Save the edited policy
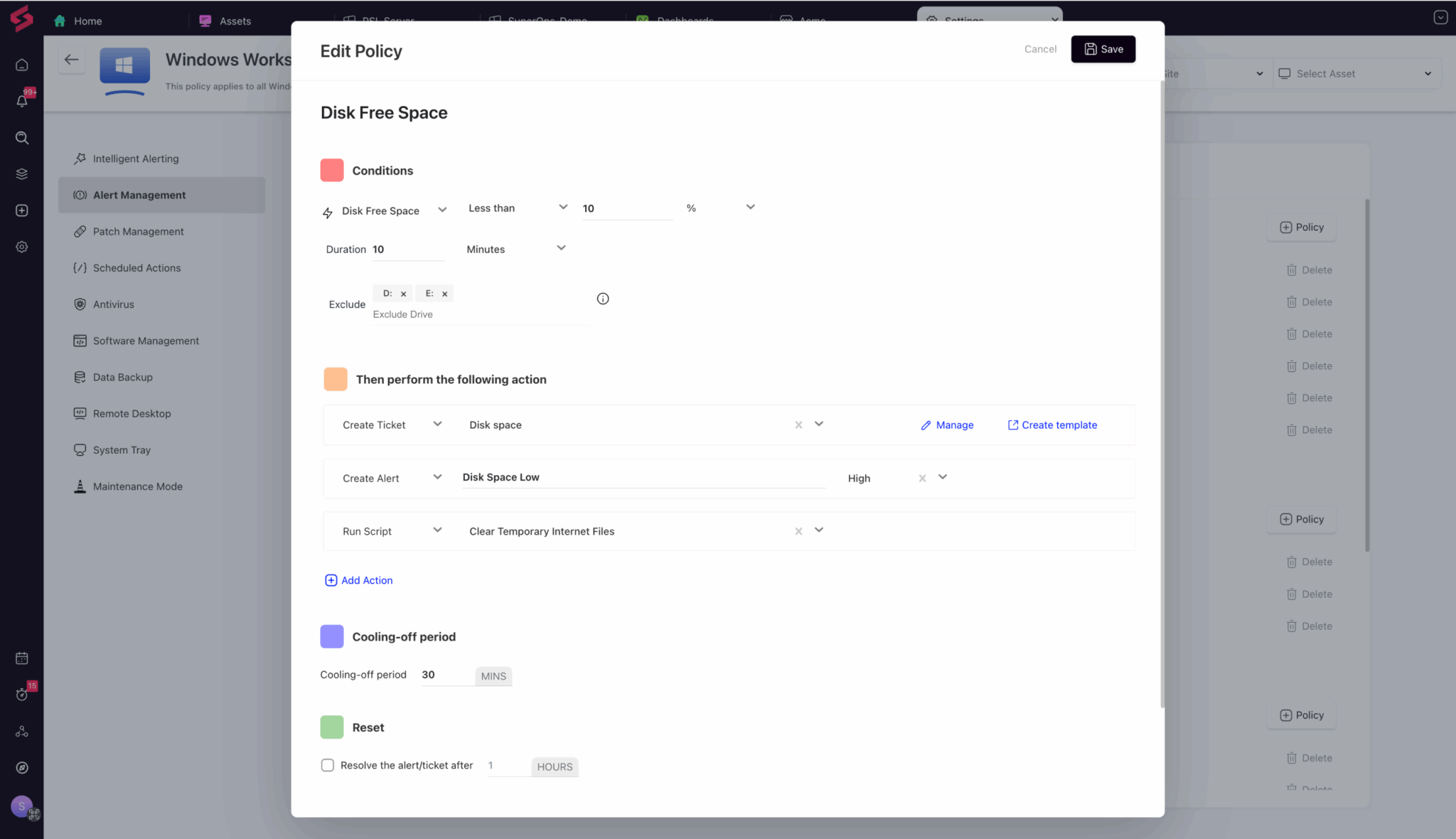 point(1103,49)
